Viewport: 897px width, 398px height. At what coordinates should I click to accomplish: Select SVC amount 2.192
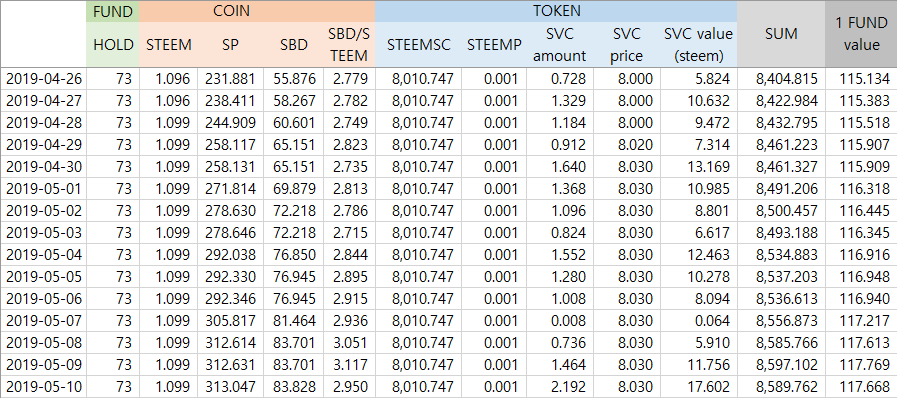560,387
